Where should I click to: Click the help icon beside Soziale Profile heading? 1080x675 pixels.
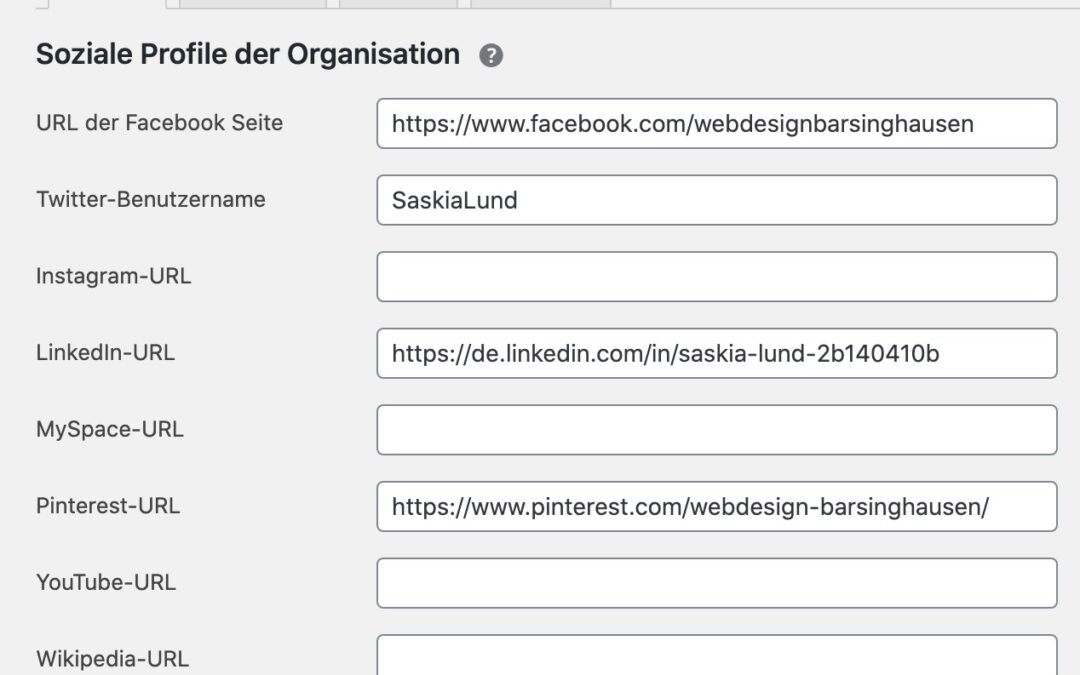coord(491,55)
